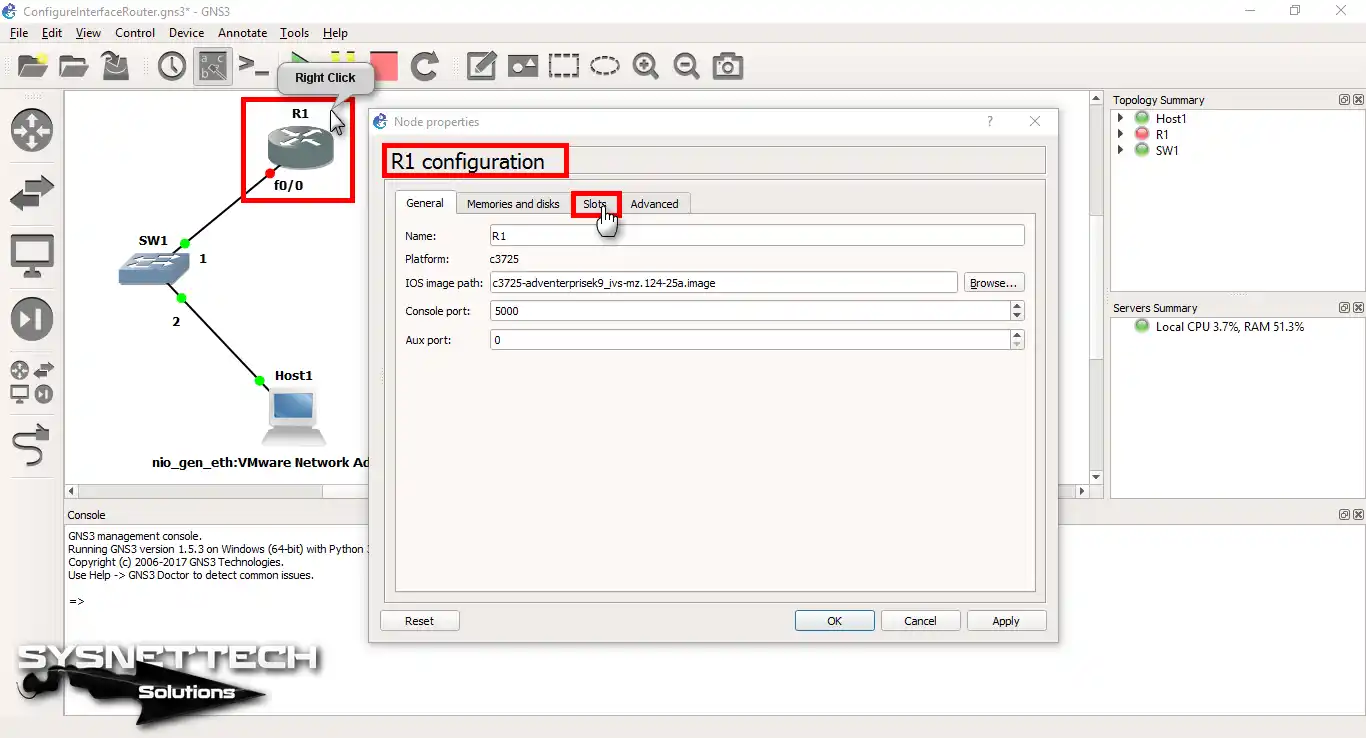Open the Tools menu
The height and width of the screenshot is (738, 1366).
(294, 33)
